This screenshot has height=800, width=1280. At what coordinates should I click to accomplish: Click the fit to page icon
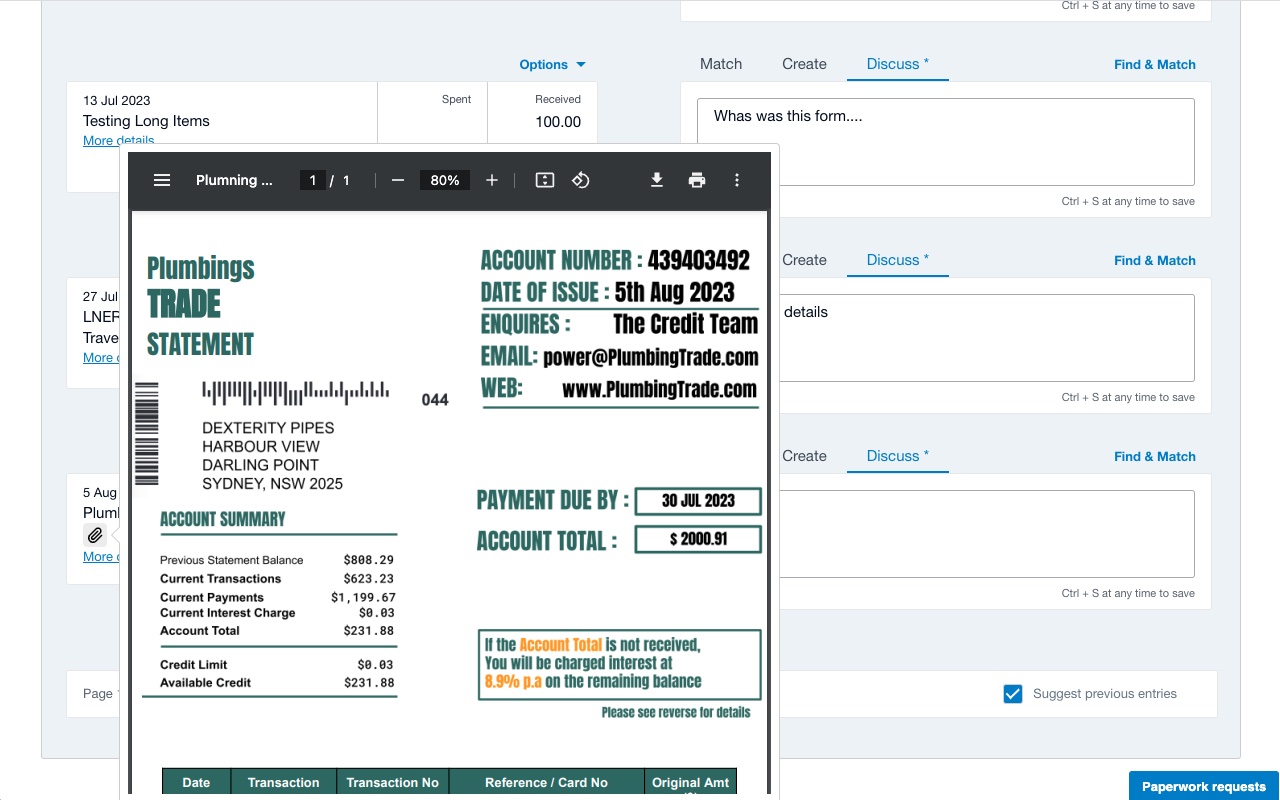tap(545, 180)
